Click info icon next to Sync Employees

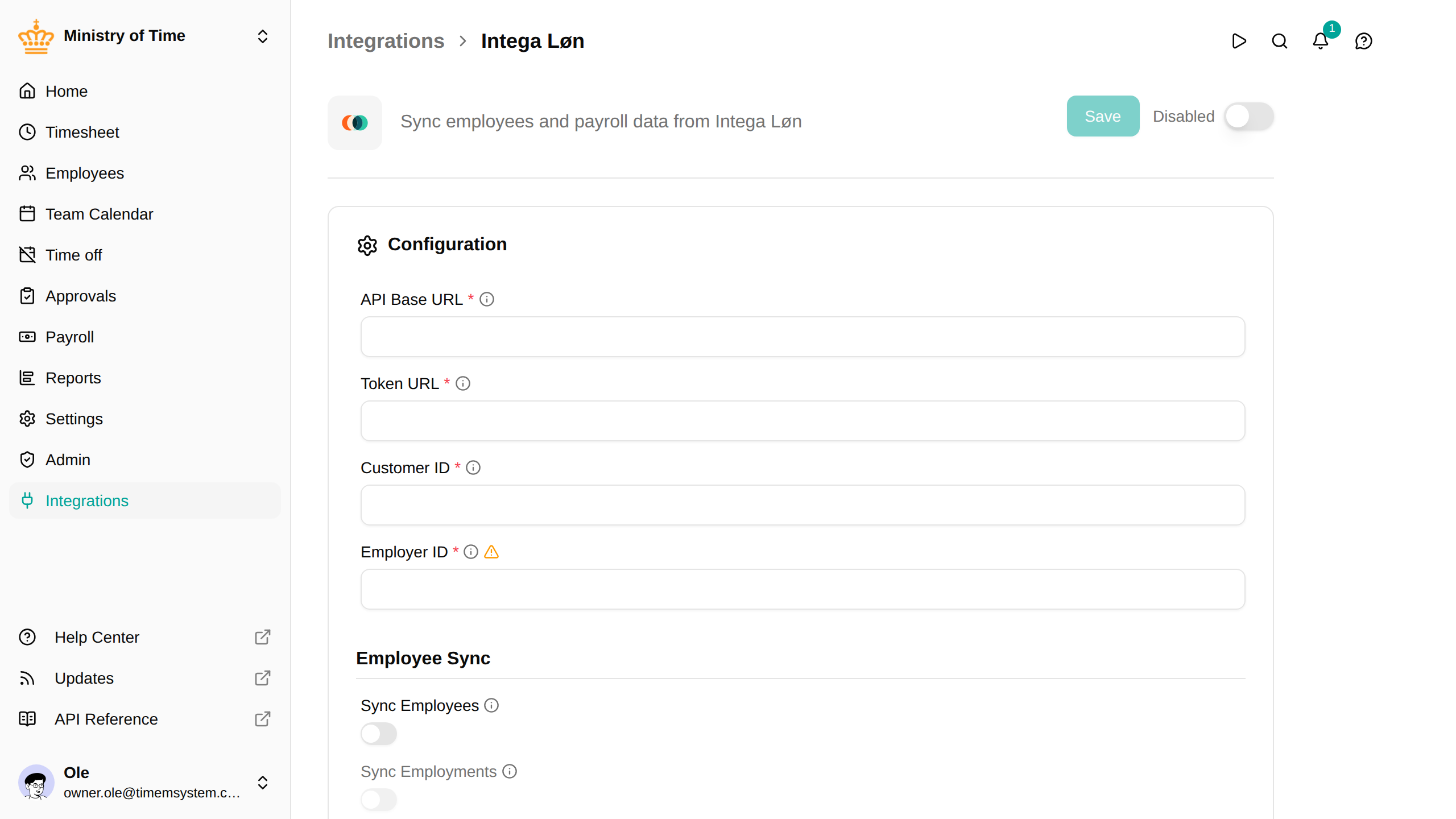(x=491, y=705)
